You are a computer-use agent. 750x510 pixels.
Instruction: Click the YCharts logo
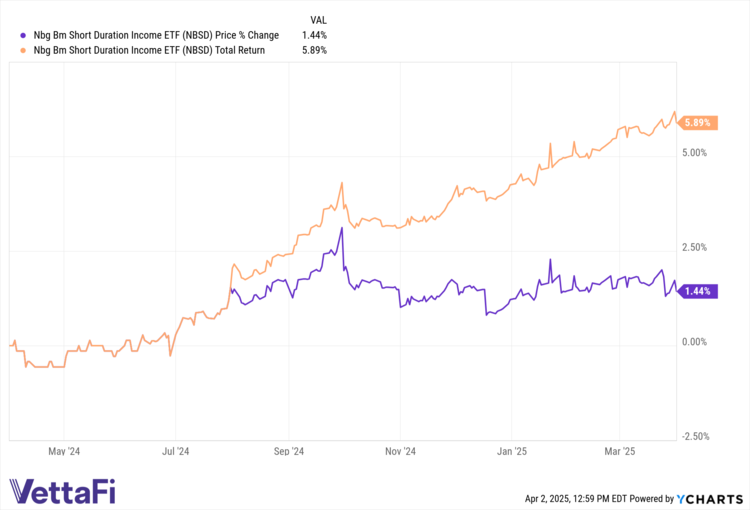click(711, 497)
